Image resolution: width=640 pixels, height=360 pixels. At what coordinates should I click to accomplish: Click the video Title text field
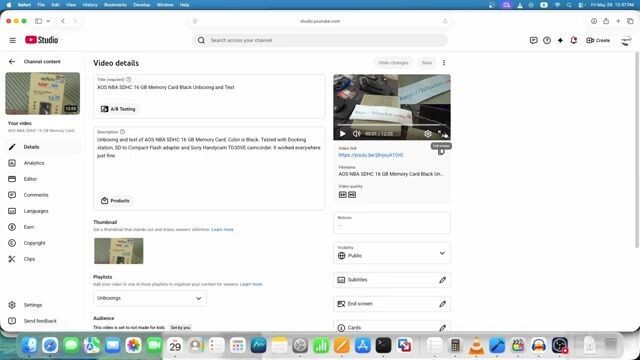point(209,87)
